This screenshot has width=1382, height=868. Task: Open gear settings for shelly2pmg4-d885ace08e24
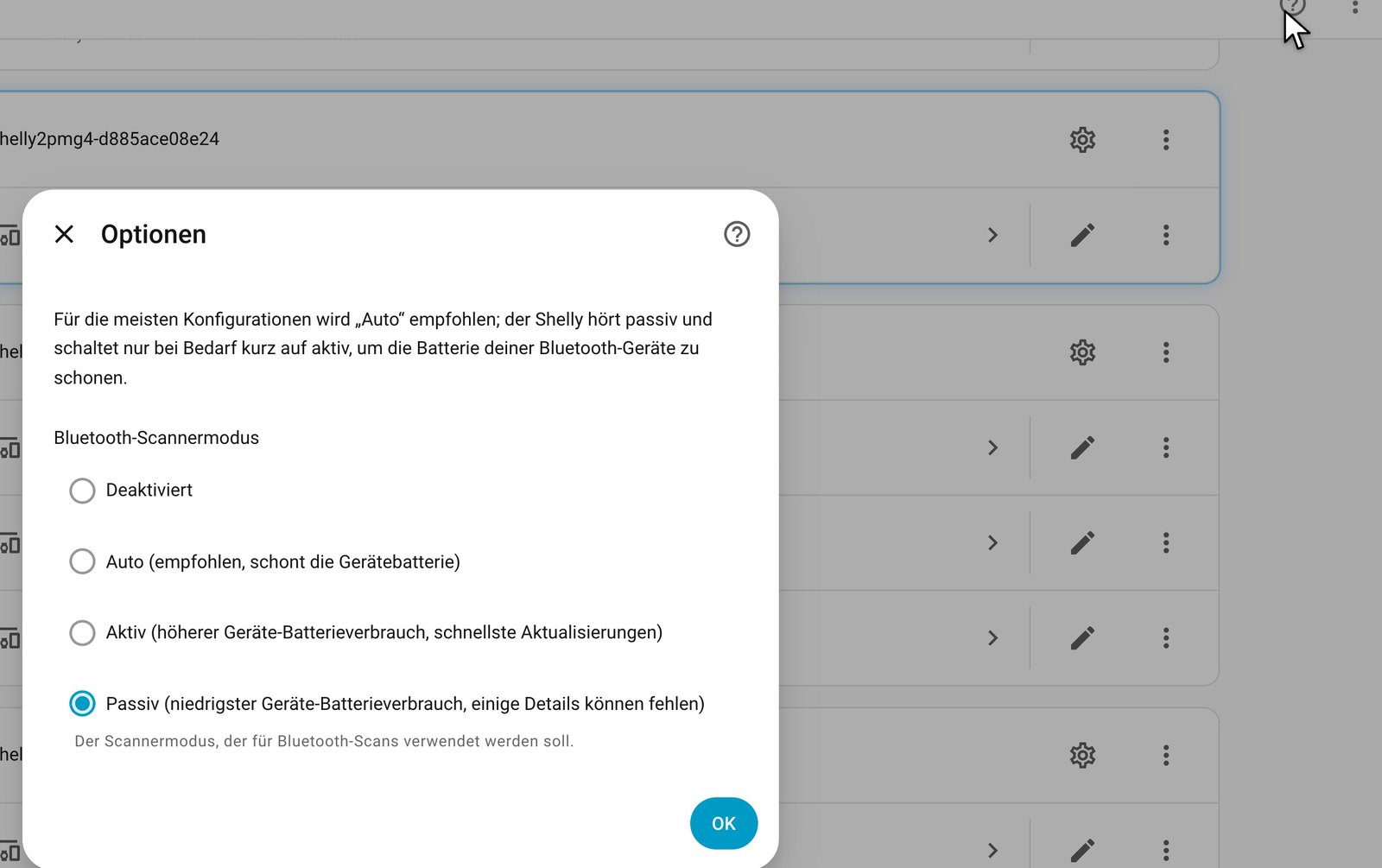click(x=1082, y=140)
